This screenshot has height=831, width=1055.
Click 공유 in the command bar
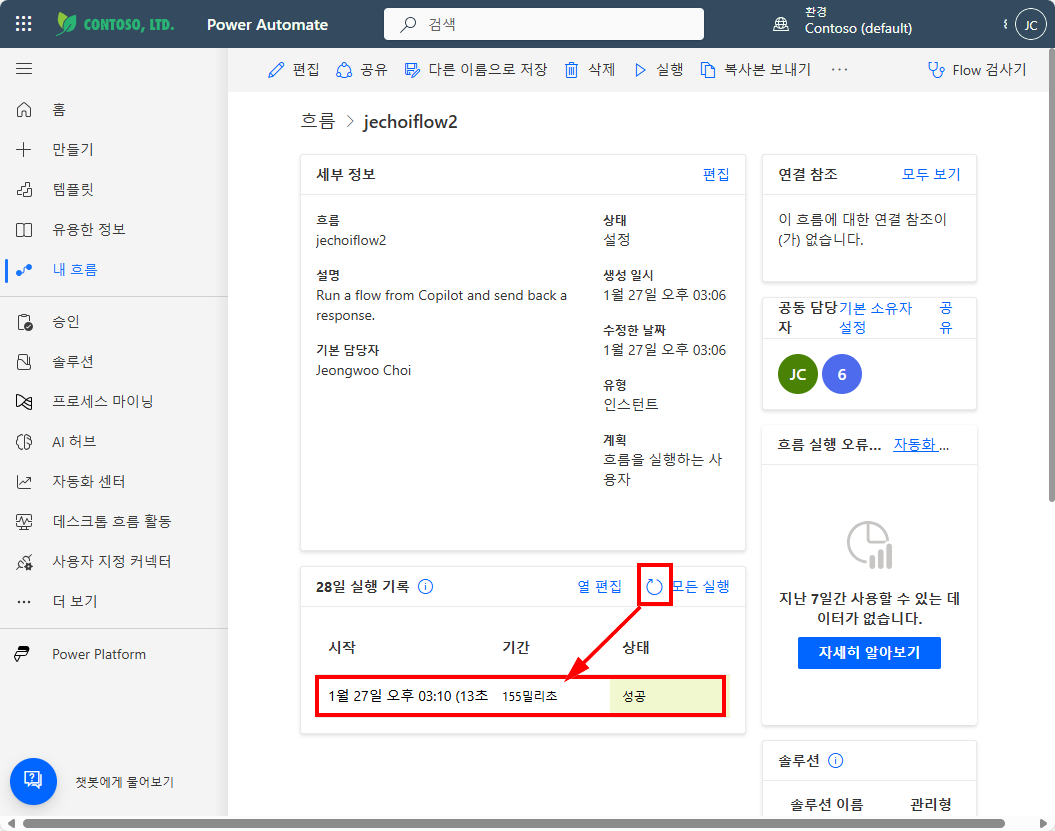point(362,69)
